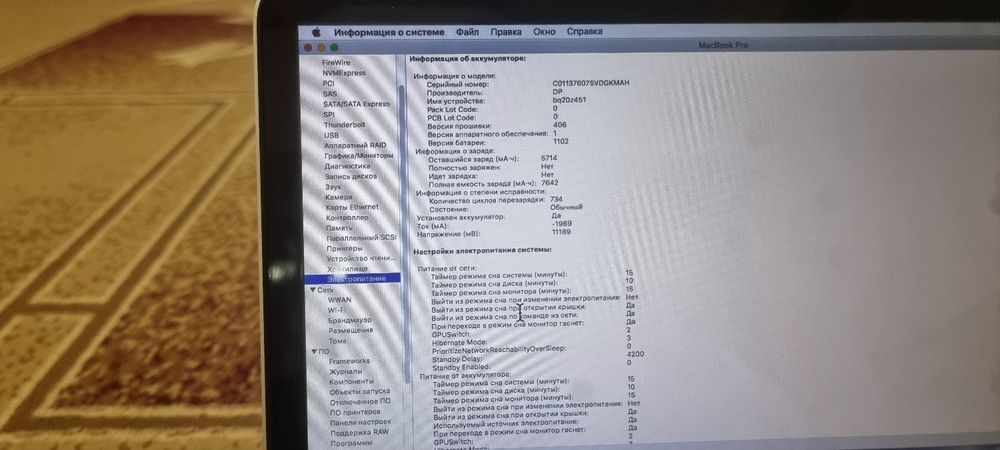
Task: Select Хранилище in the sidebar
Action: pos(348,268)
